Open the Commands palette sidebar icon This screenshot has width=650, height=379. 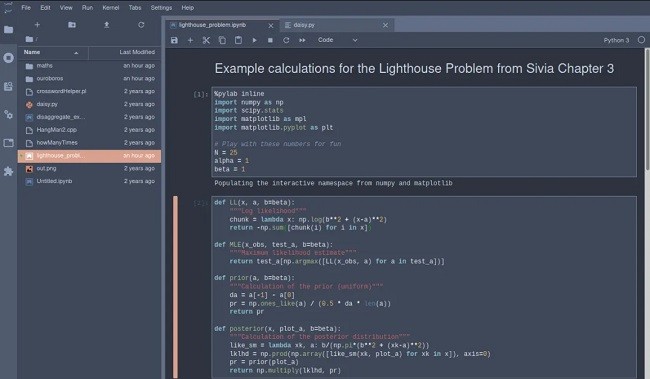tap(8, 86)
